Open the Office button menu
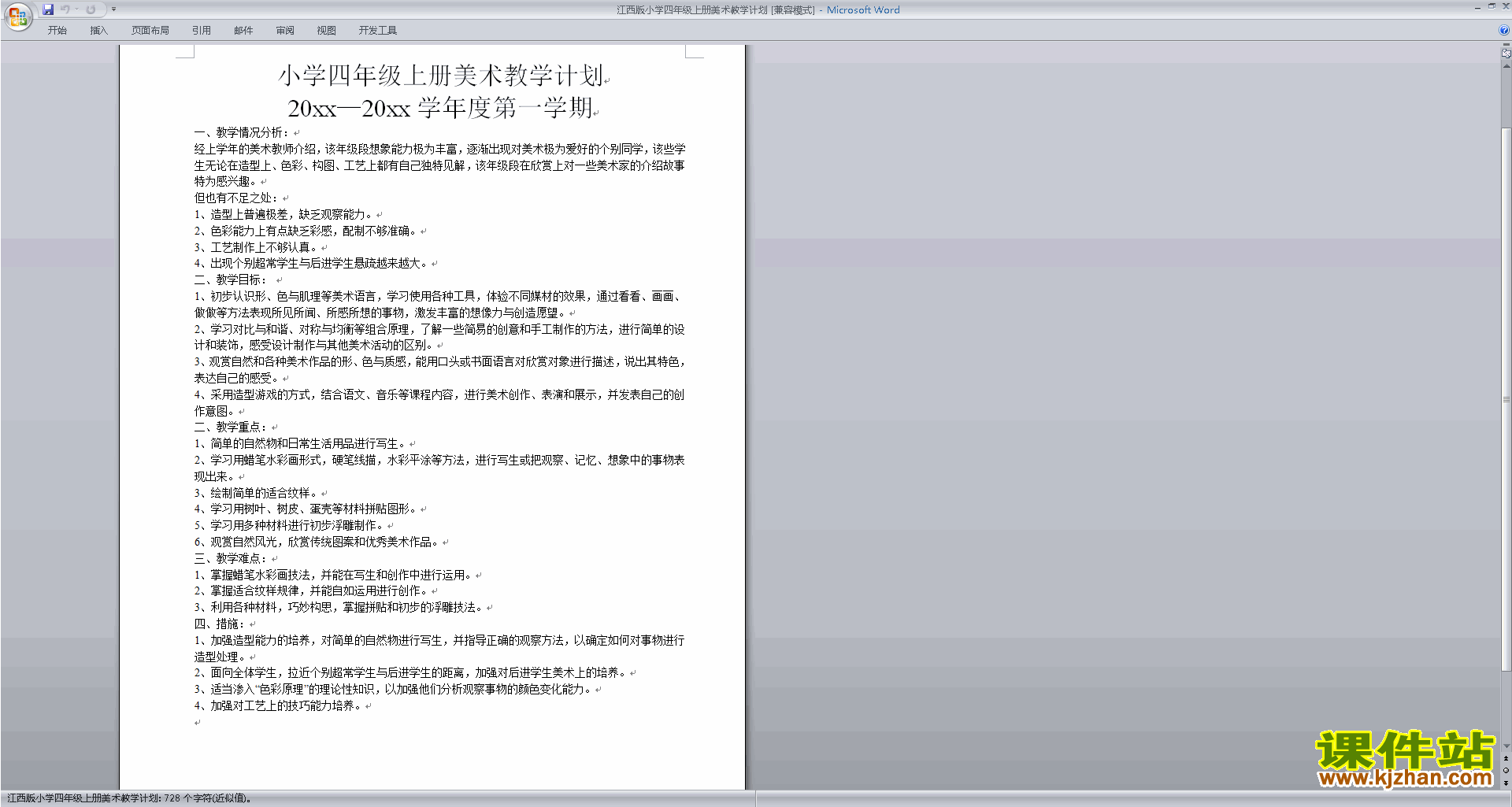1512x807 pixels. [18, 17]
